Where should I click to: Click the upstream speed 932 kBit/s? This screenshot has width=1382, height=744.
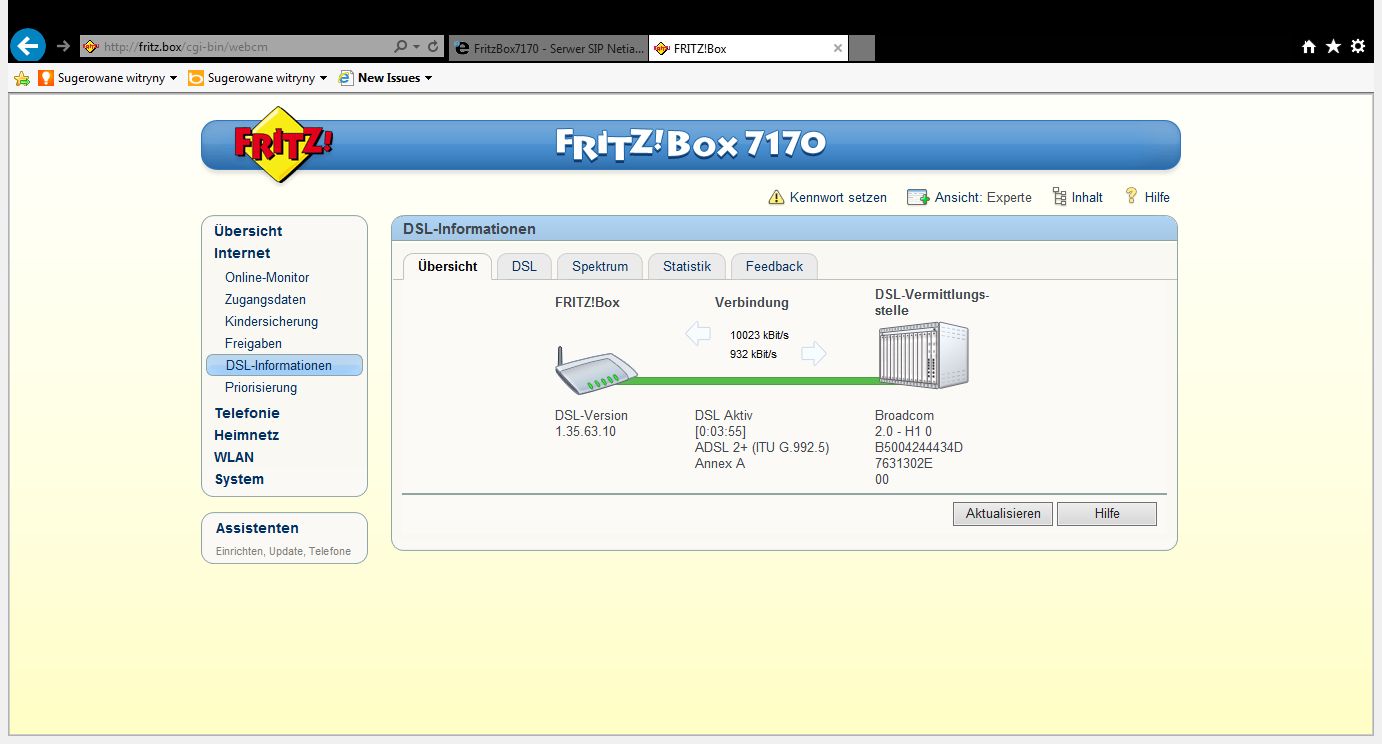(x=753, y=354)
